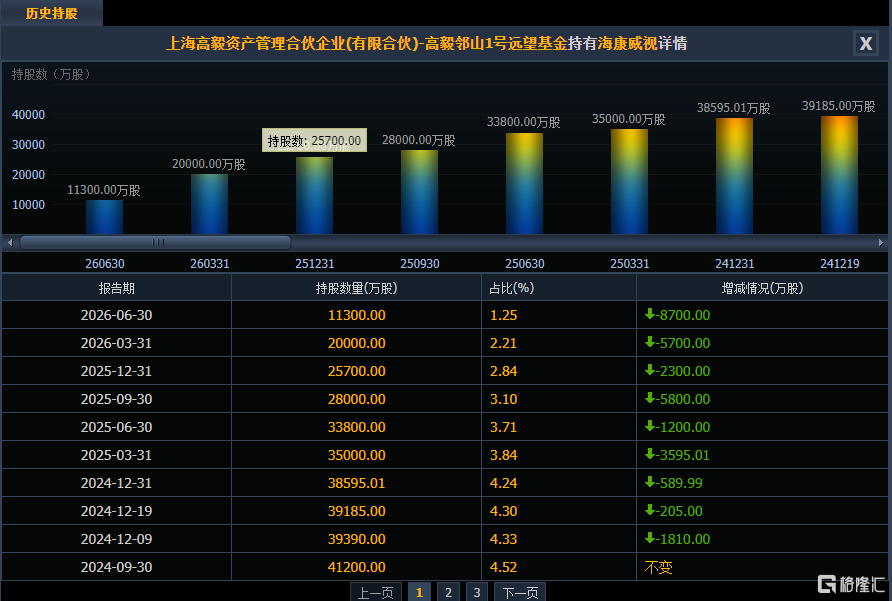Select the 250331 bar showing 35000.00万股

pos(629,182)
